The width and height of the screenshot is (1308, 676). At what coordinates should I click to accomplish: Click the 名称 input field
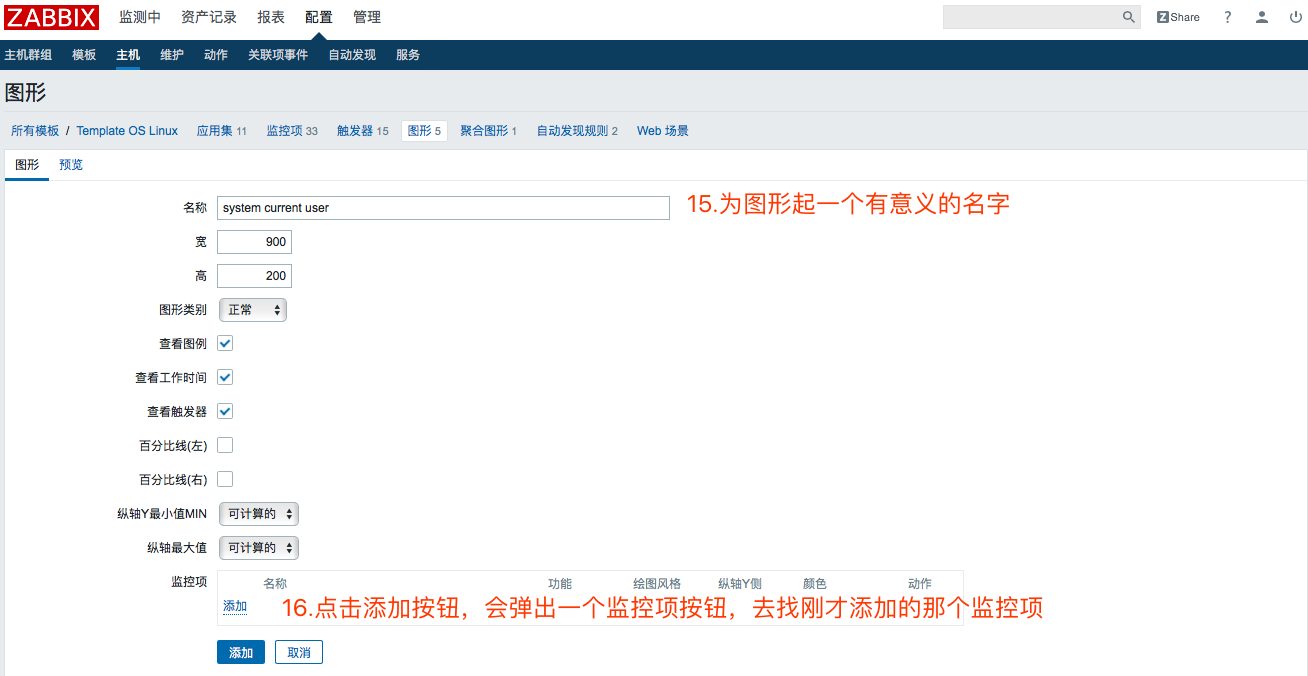(443, 208)
